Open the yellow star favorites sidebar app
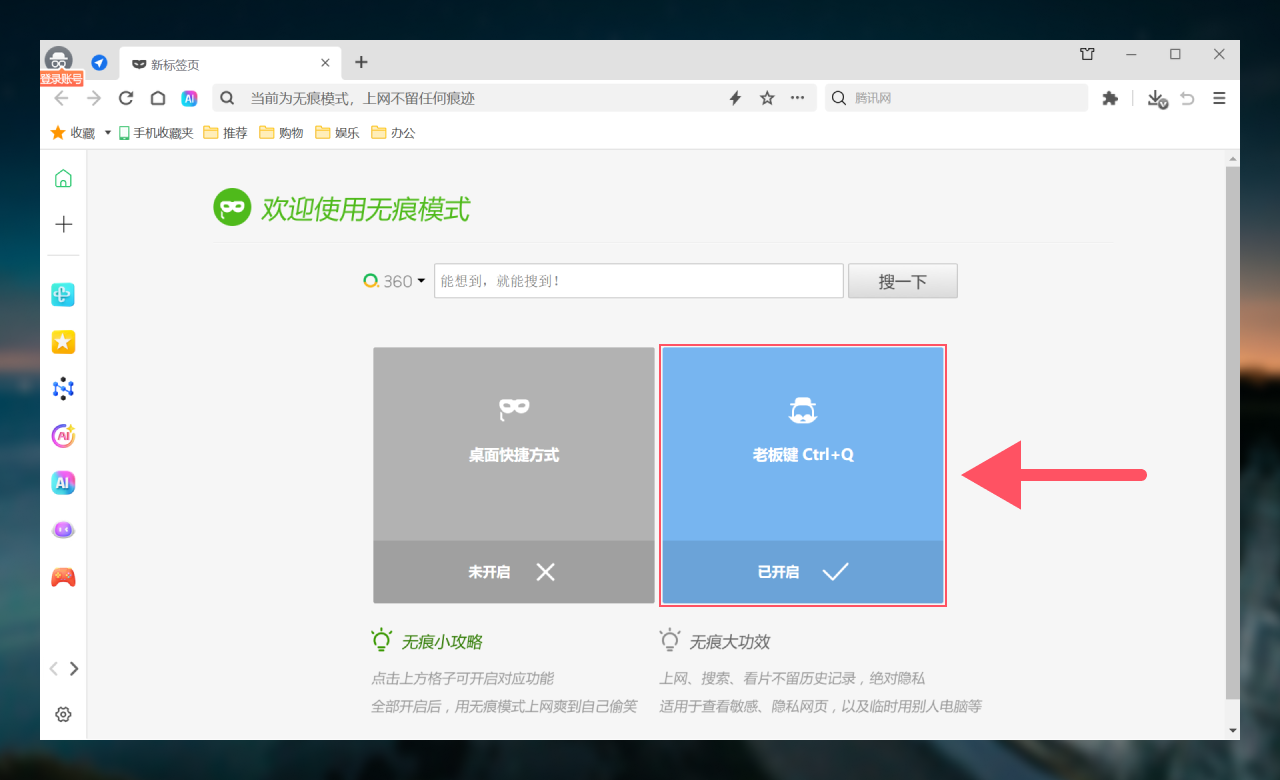This screenshot has height=780, width=1280. [x=63, y=342]
